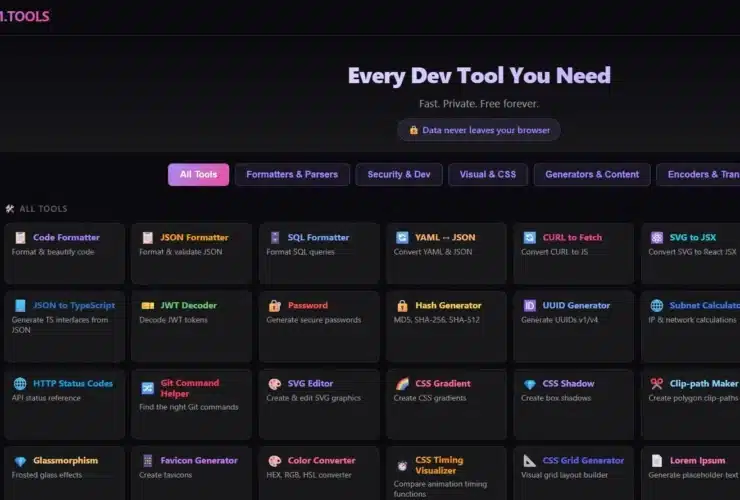
Task: Click the lock icon in privacy badge
Action: point(414,130)
